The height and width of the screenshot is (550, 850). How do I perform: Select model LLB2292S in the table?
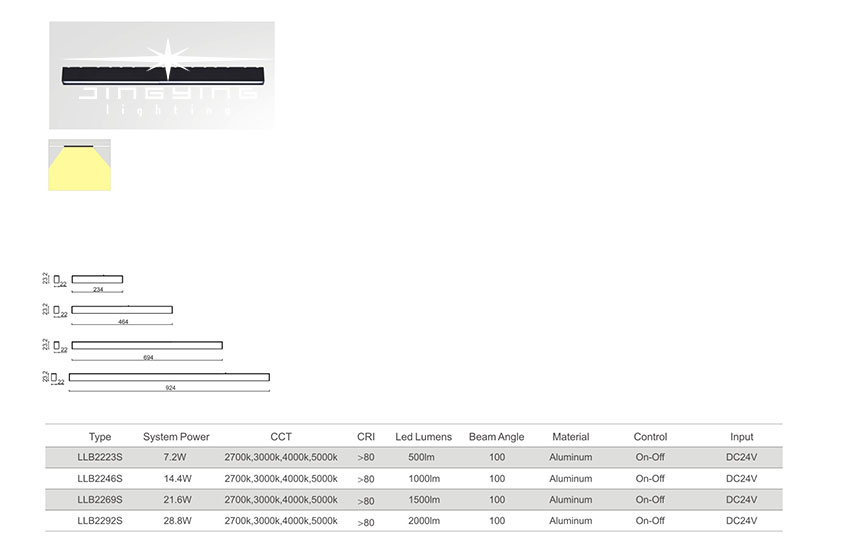click(x=100, y=521)
